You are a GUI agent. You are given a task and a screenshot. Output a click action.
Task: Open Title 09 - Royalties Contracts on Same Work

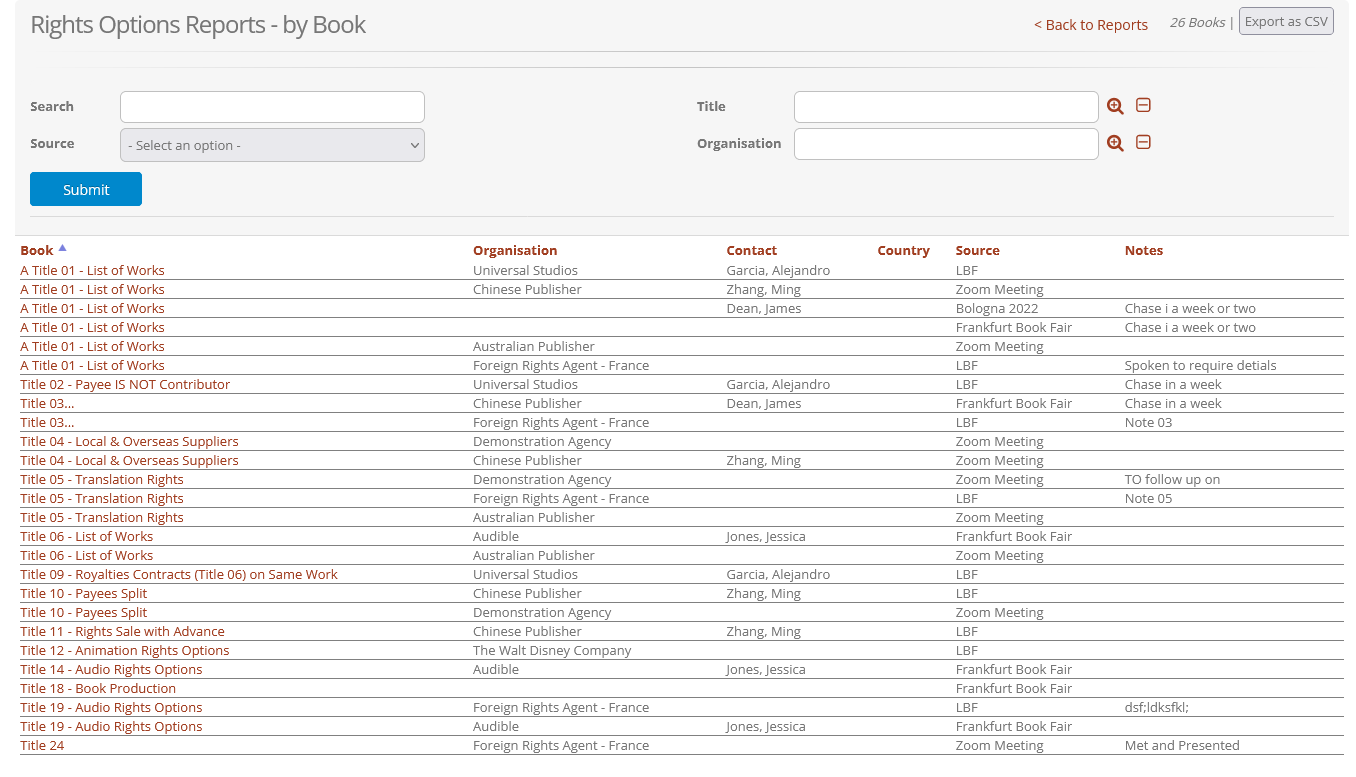179,574
